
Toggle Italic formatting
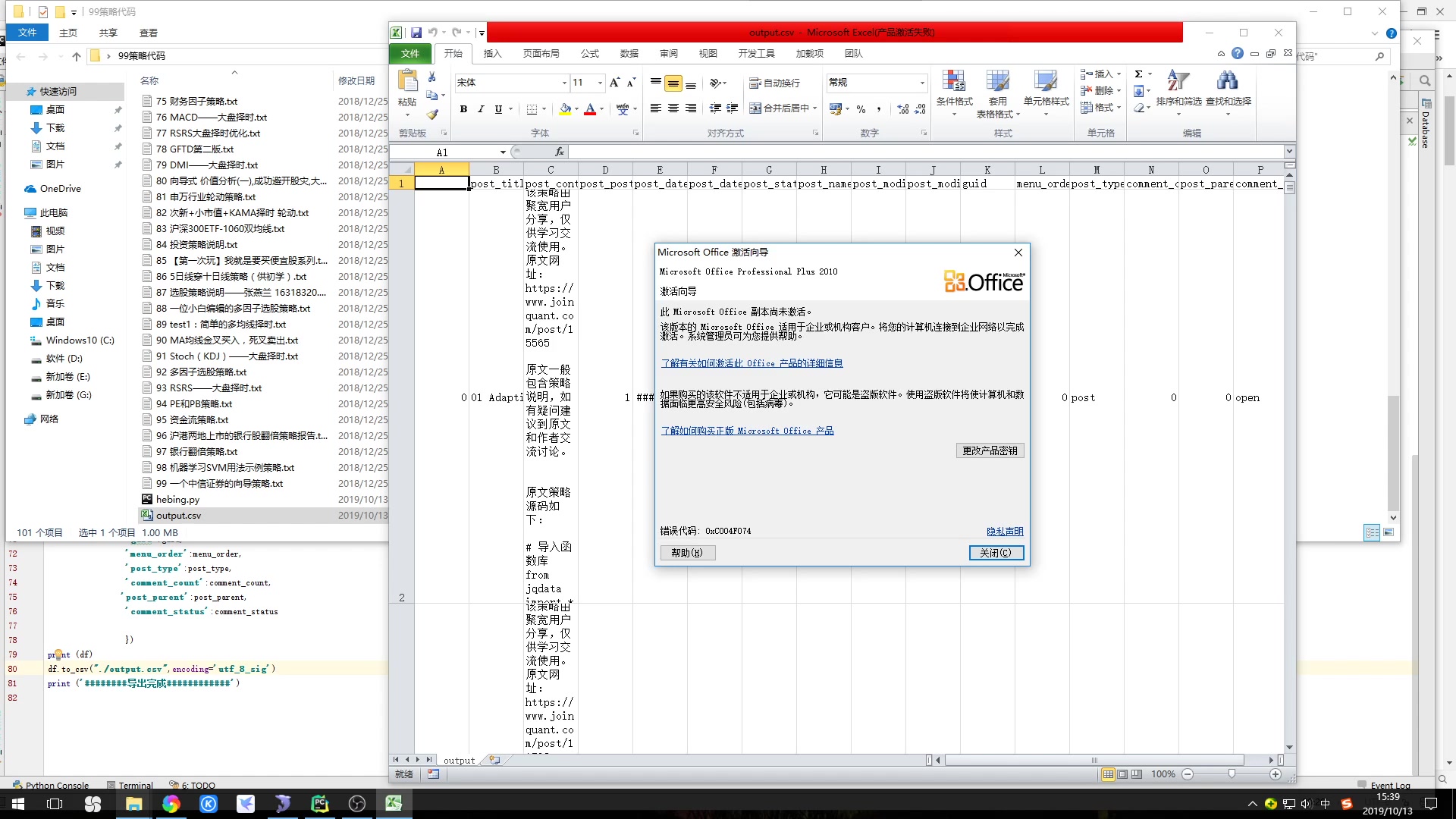pos(481,109)
